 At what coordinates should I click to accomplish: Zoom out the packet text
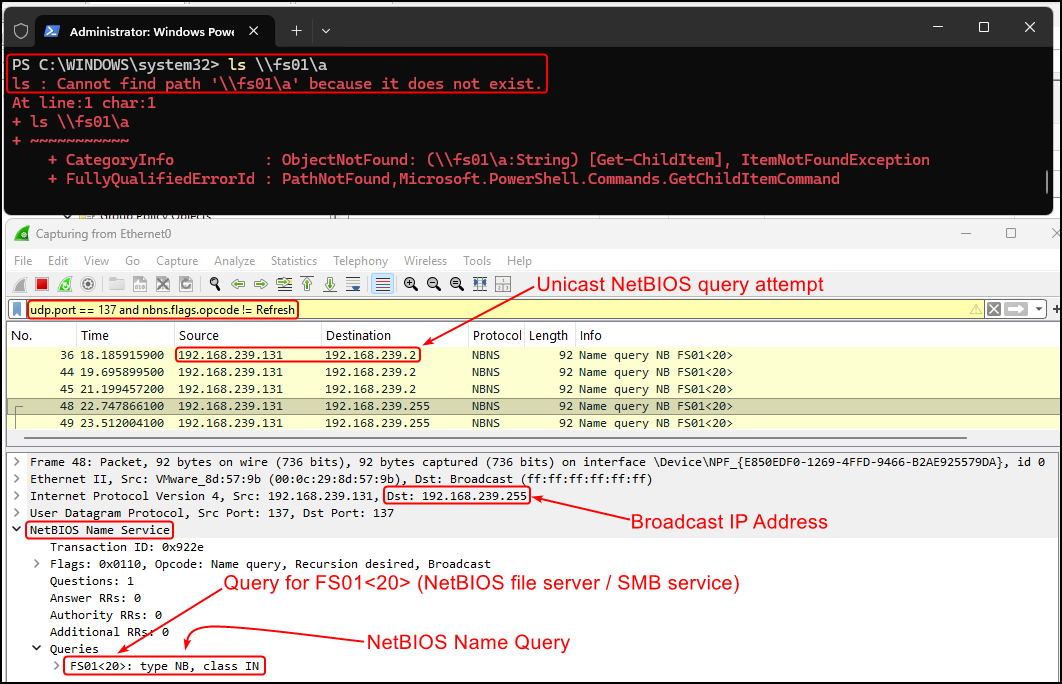[433, 284]
